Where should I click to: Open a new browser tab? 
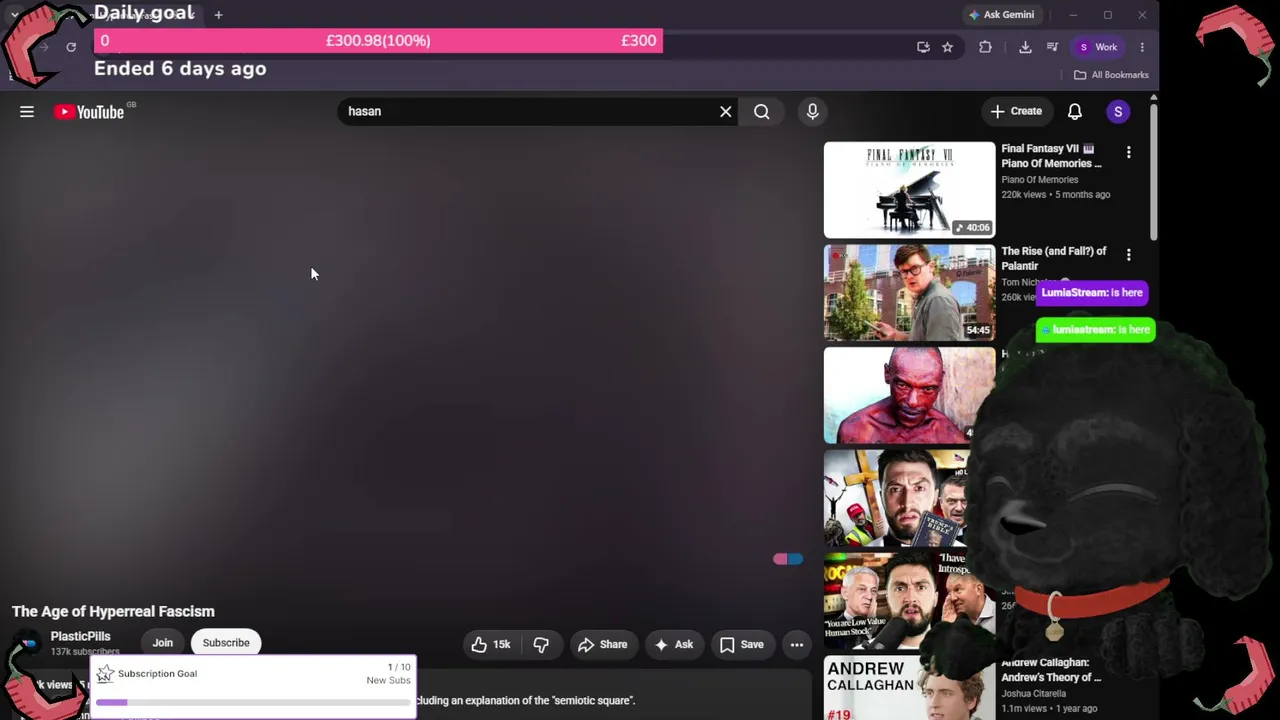click(218, 15)
